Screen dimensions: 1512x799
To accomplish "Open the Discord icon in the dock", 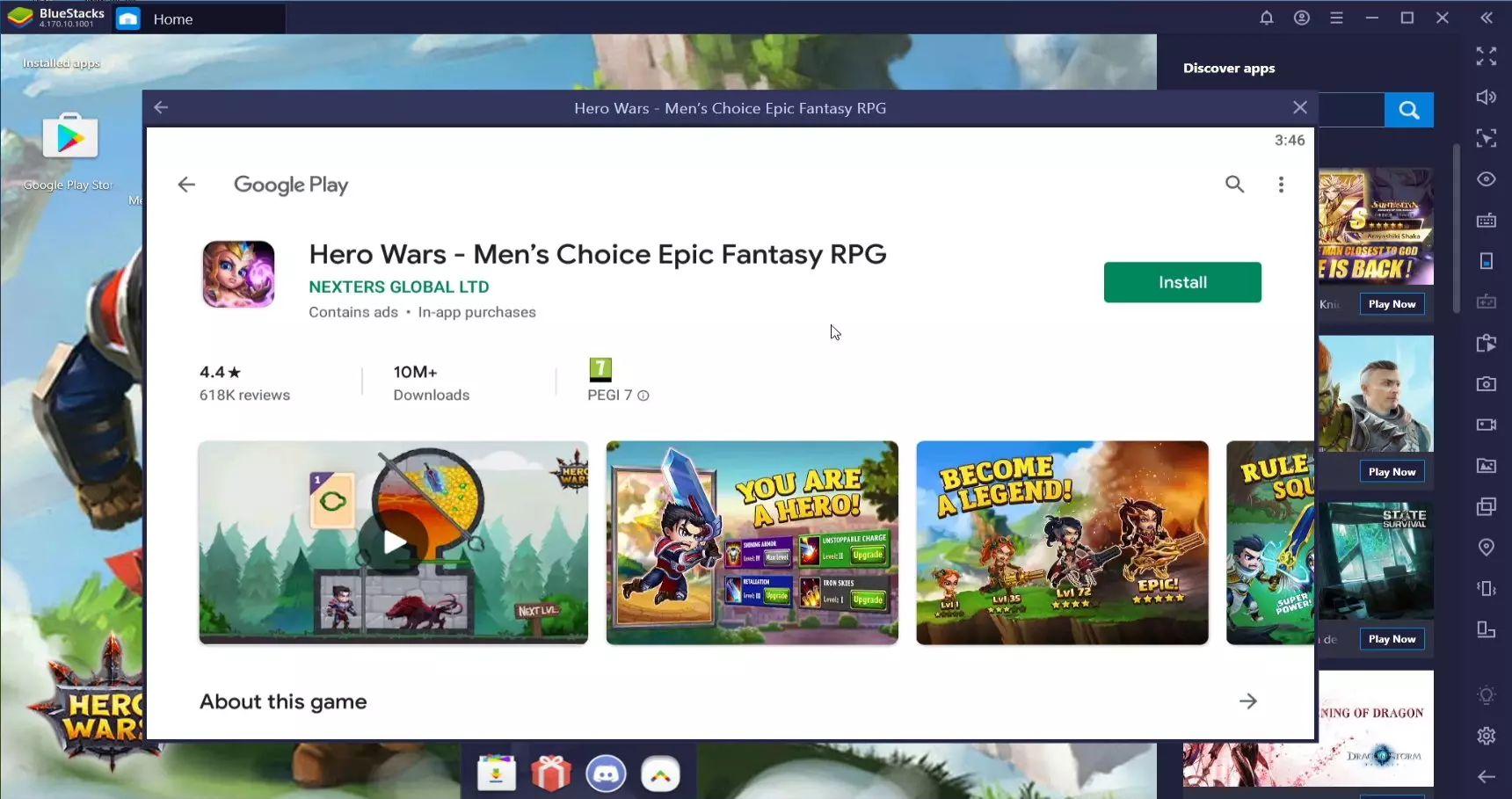I will coord(606,774).
